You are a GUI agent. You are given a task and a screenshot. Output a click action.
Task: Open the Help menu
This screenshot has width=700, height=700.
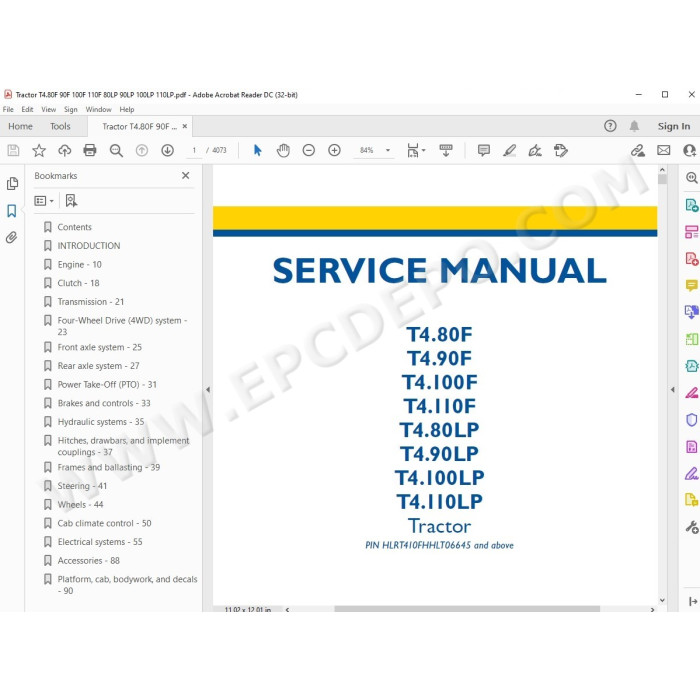[127, 109]
